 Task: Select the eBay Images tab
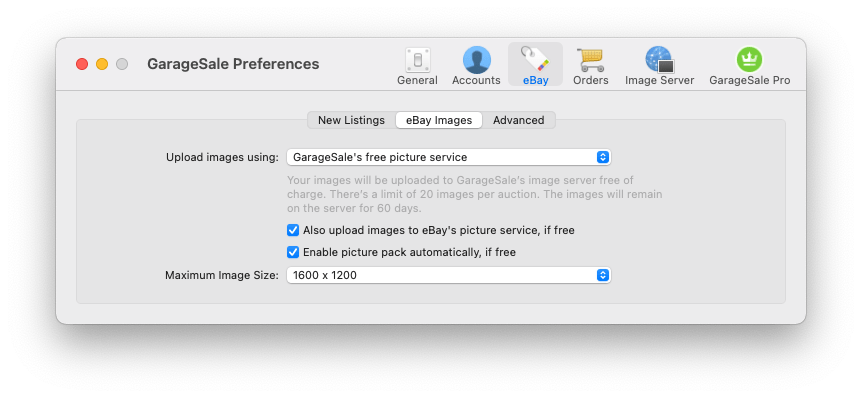point(439,120)
